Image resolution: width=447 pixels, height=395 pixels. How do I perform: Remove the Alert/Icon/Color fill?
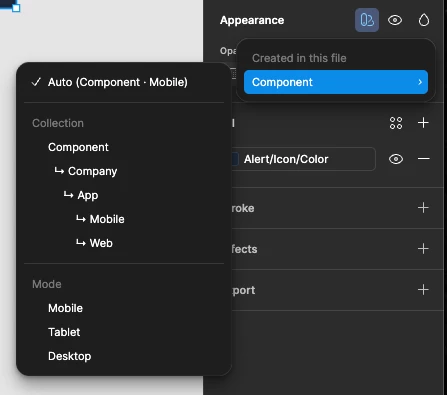click(x=424, y=159)
